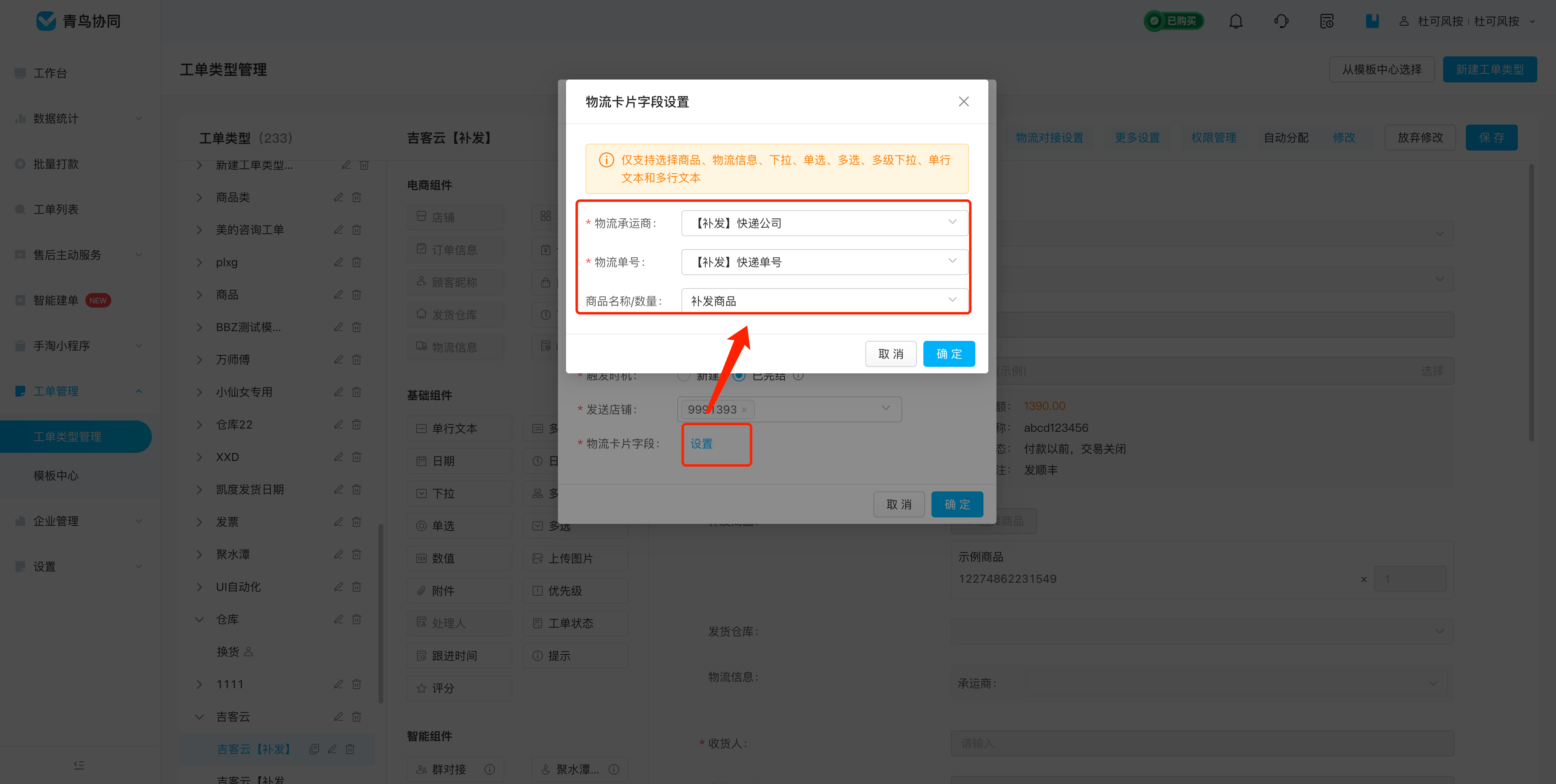
Task: Remove the 示例商品 product row
Action: pos(1363,579)
